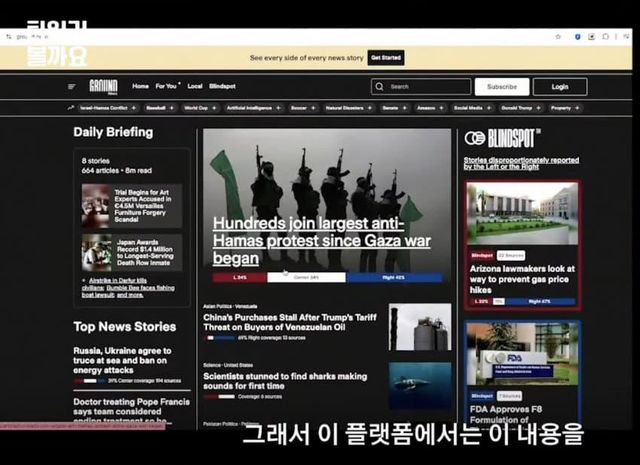Viewport: 640px width, 465px height.
Task: Click the Get Started button in banner
Action: (386, 58)
